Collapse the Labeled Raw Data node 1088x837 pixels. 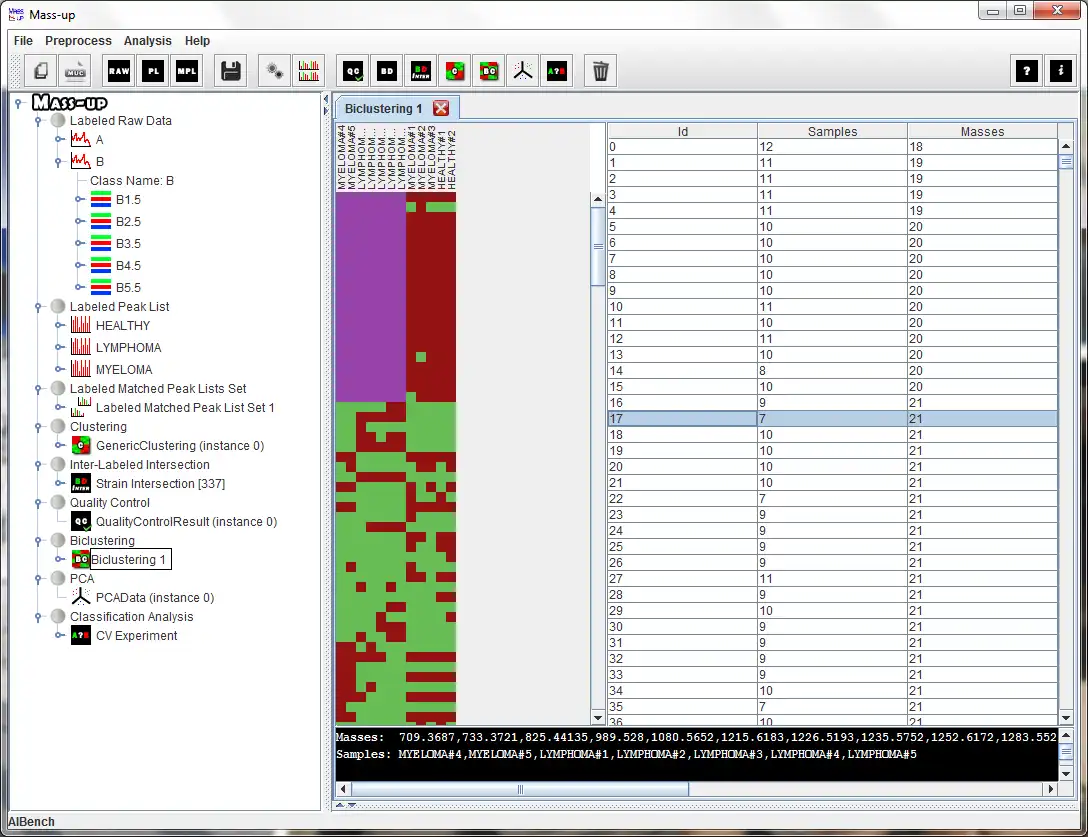39,121
